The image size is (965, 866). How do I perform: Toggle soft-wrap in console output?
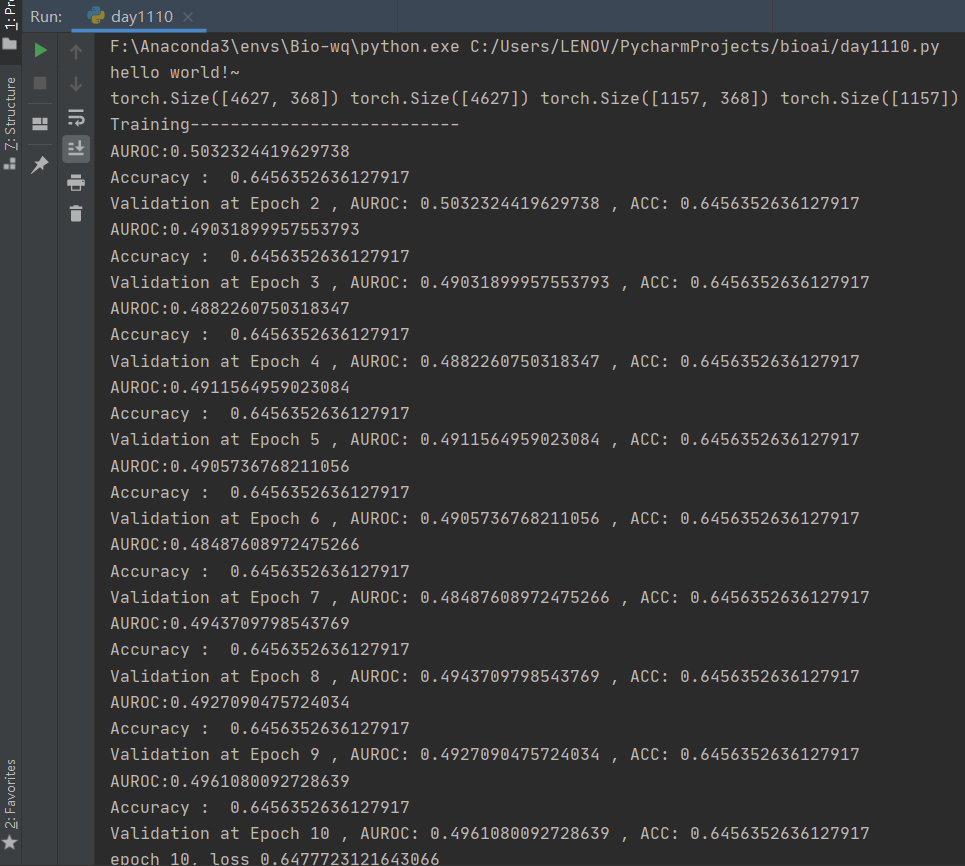click(76, 117)
